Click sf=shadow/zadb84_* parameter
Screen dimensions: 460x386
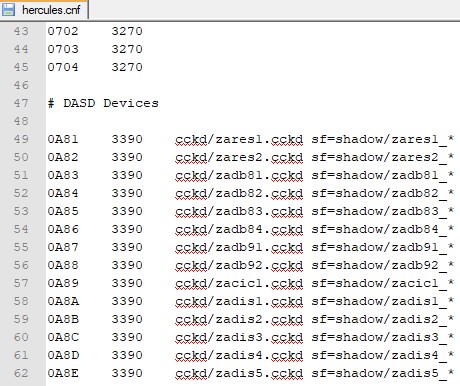[383, 229]
